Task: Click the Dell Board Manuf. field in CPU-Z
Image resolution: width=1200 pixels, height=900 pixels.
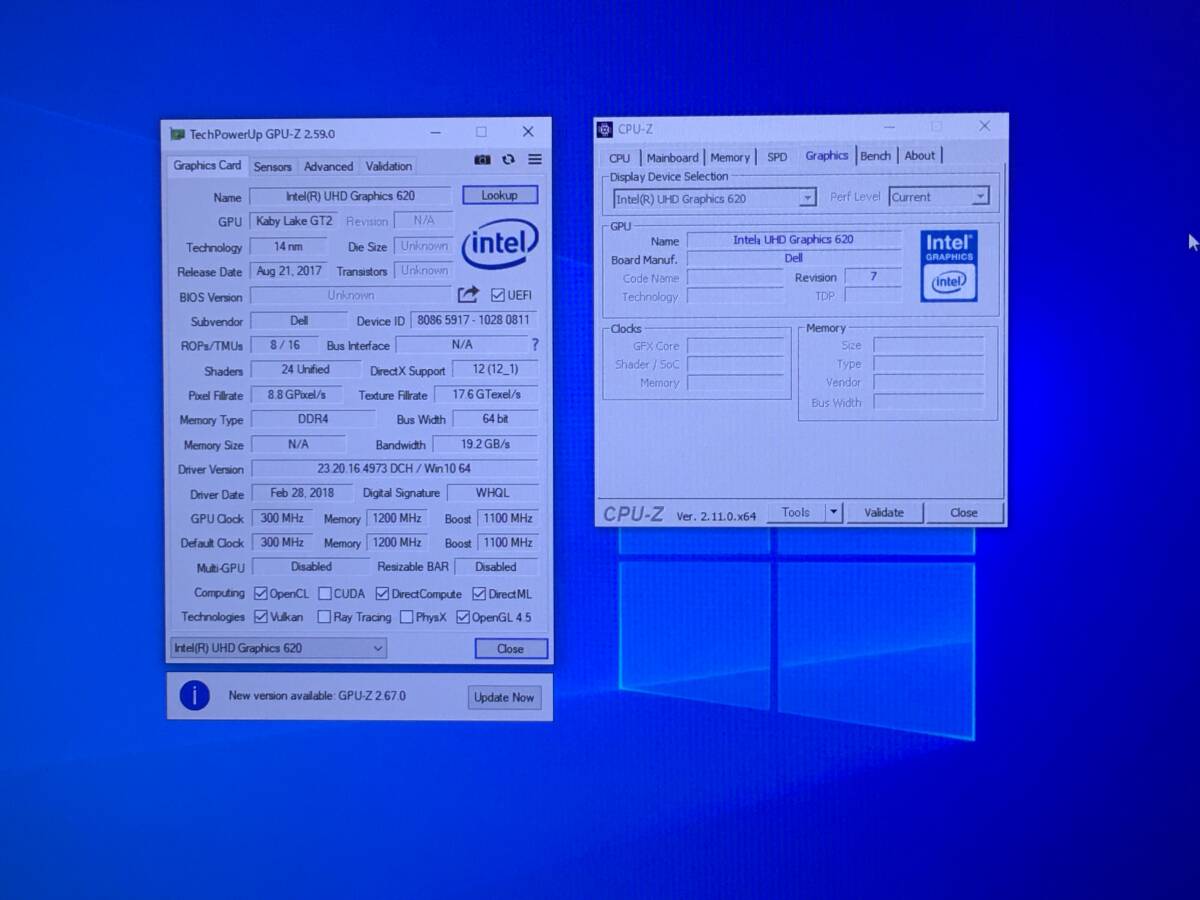Action: pos(794,258)
